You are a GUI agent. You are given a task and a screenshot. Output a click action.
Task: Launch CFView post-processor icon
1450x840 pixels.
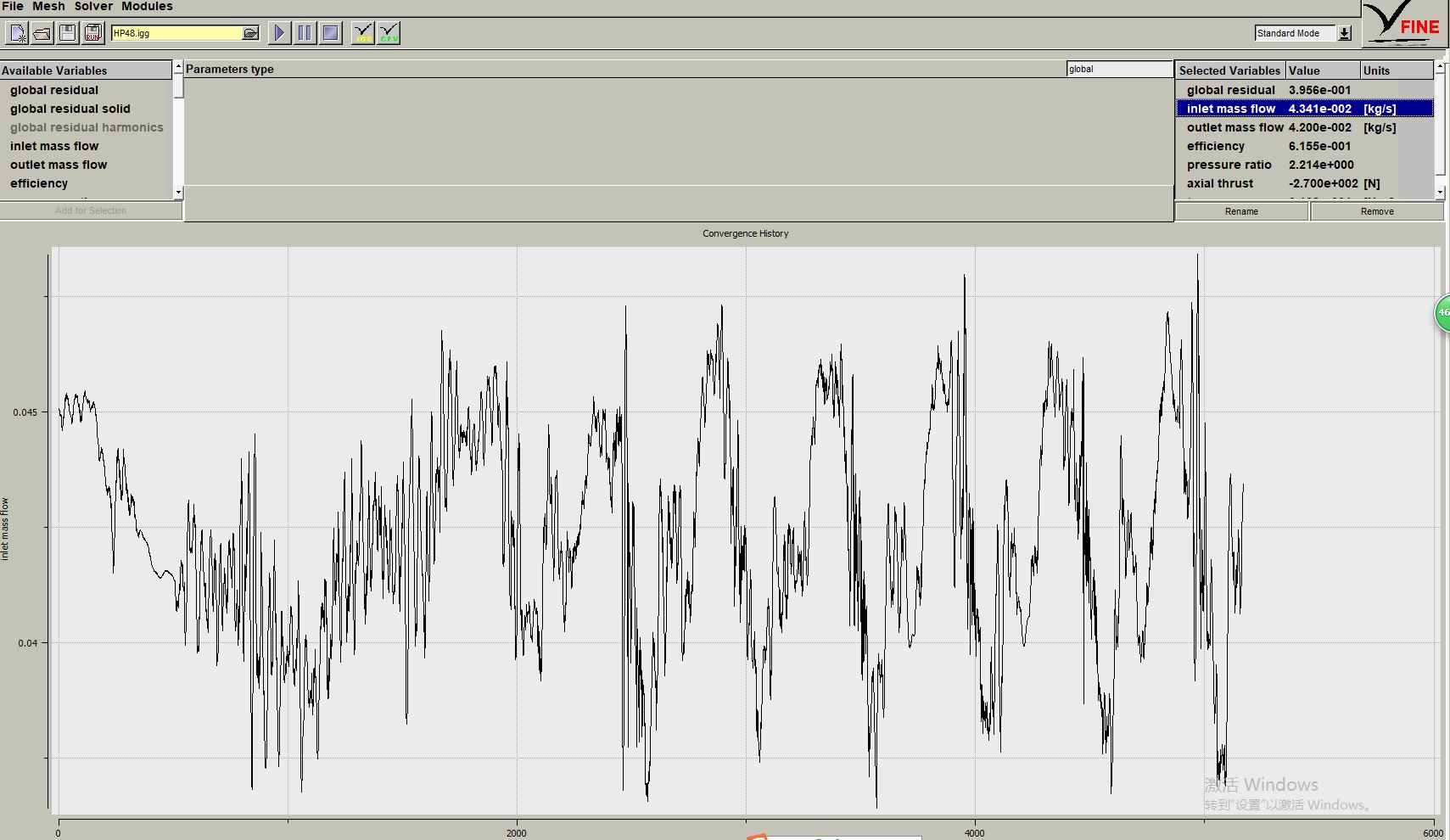[x=389, y=33]
